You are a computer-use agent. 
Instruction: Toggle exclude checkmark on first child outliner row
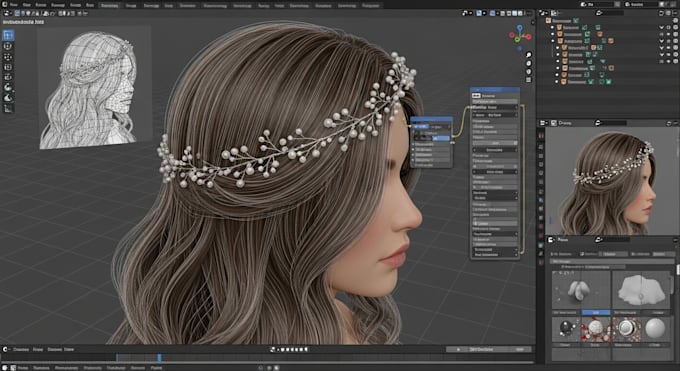[662, 27]
